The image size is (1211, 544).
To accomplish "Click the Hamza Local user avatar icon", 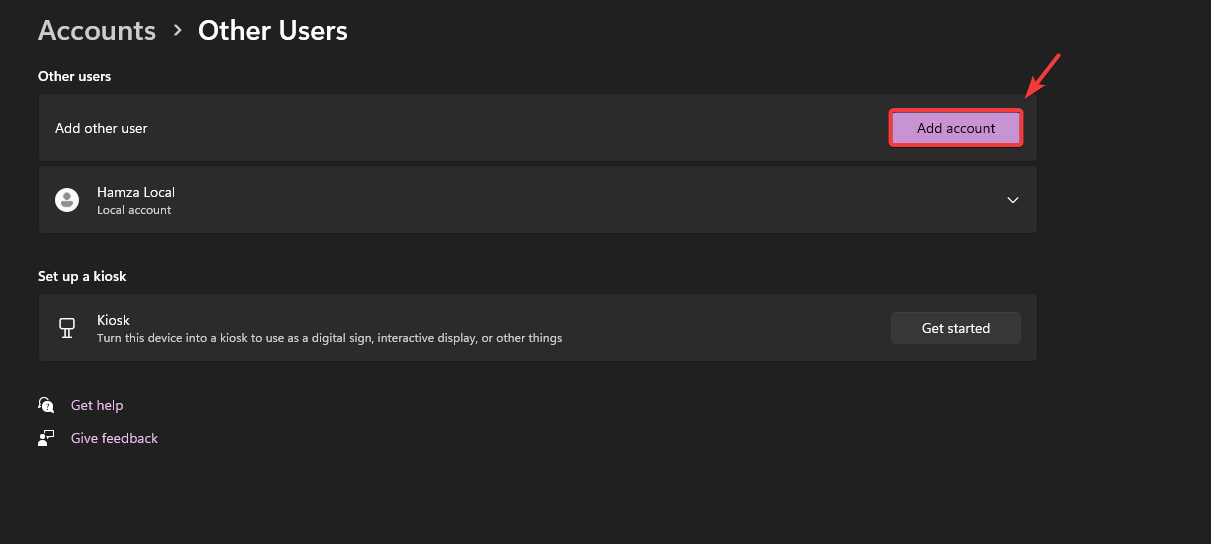I will coord(67,200).
